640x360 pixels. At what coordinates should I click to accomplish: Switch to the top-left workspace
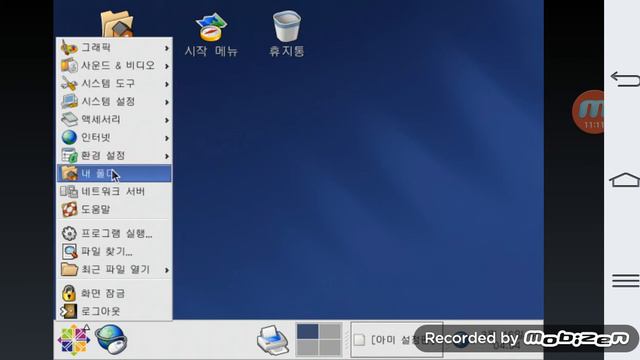[307, 331]
